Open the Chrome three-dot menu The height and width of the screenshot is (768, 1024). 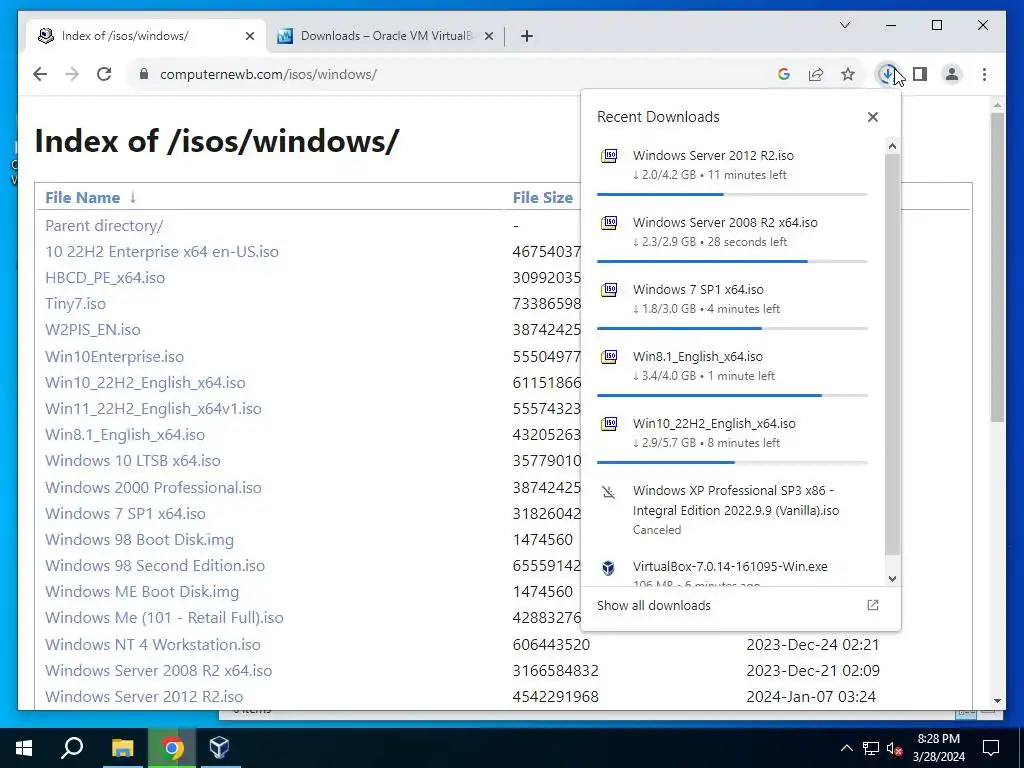point(984,74)
